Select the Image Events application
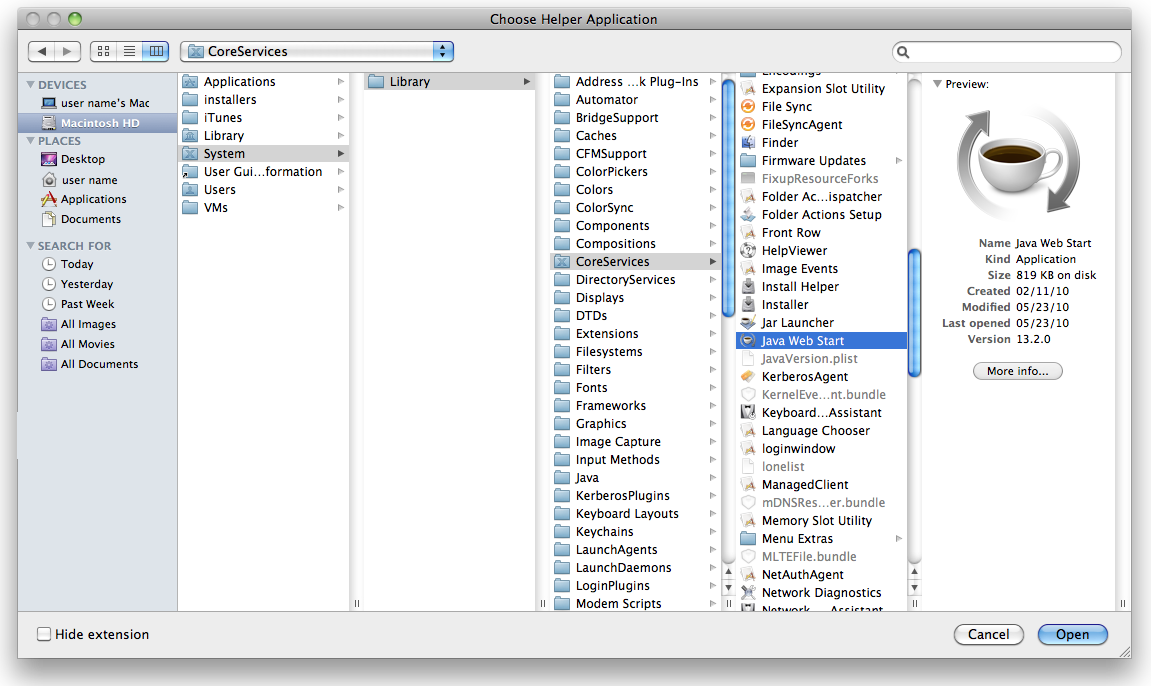 (x=821, y=269)
